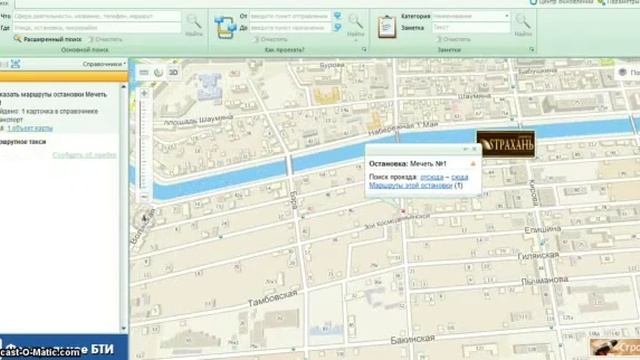The height and width of the screenshot is (360, 640).
Task: Expand the Как проехать group dialog launcher
Action: tap(364, 49)
